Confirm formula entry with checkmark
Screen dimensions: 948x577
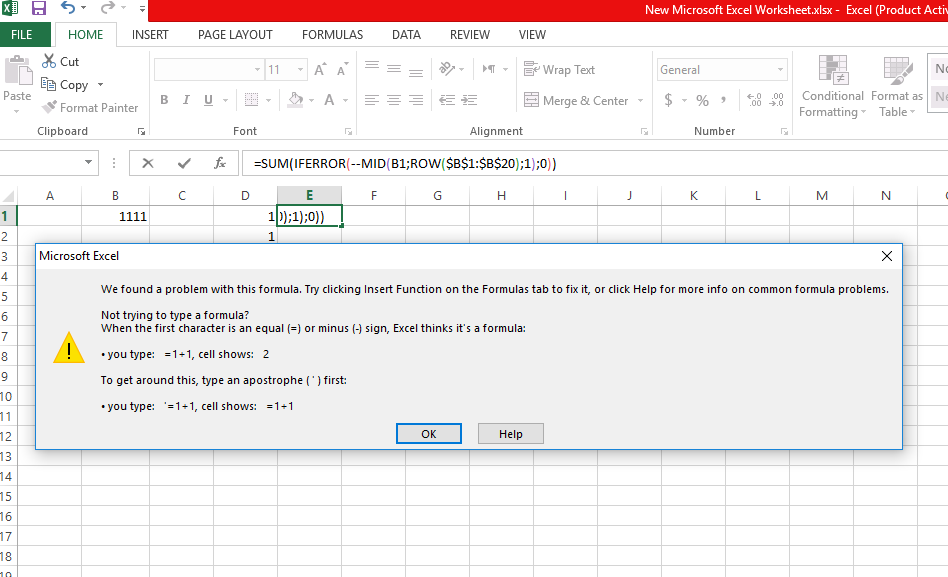(184, 163)
